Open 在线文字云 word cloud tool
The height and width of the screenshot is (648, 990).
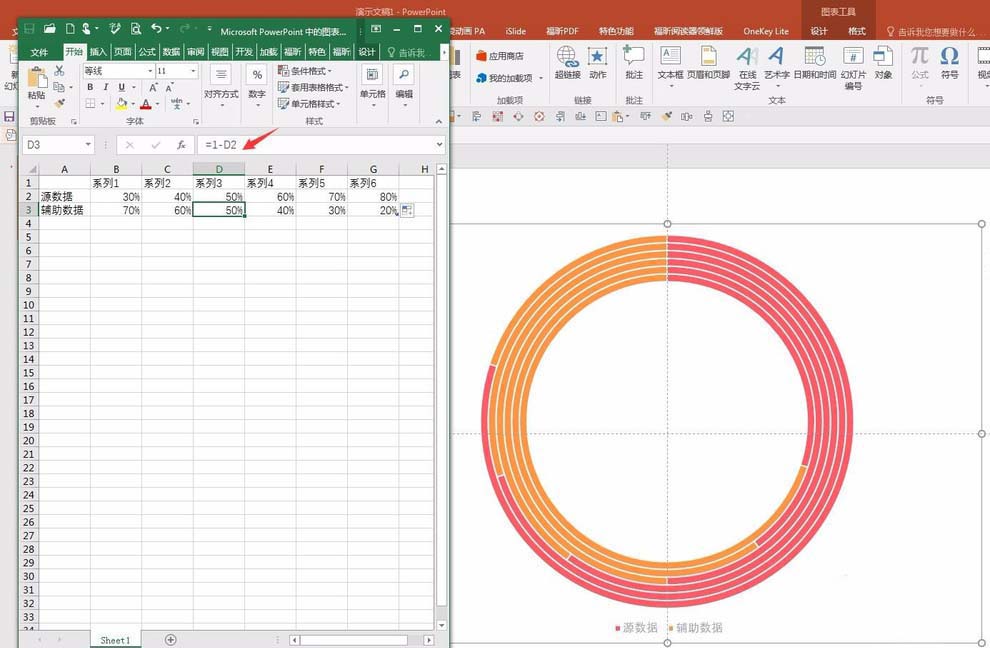[x=747, y=68]
